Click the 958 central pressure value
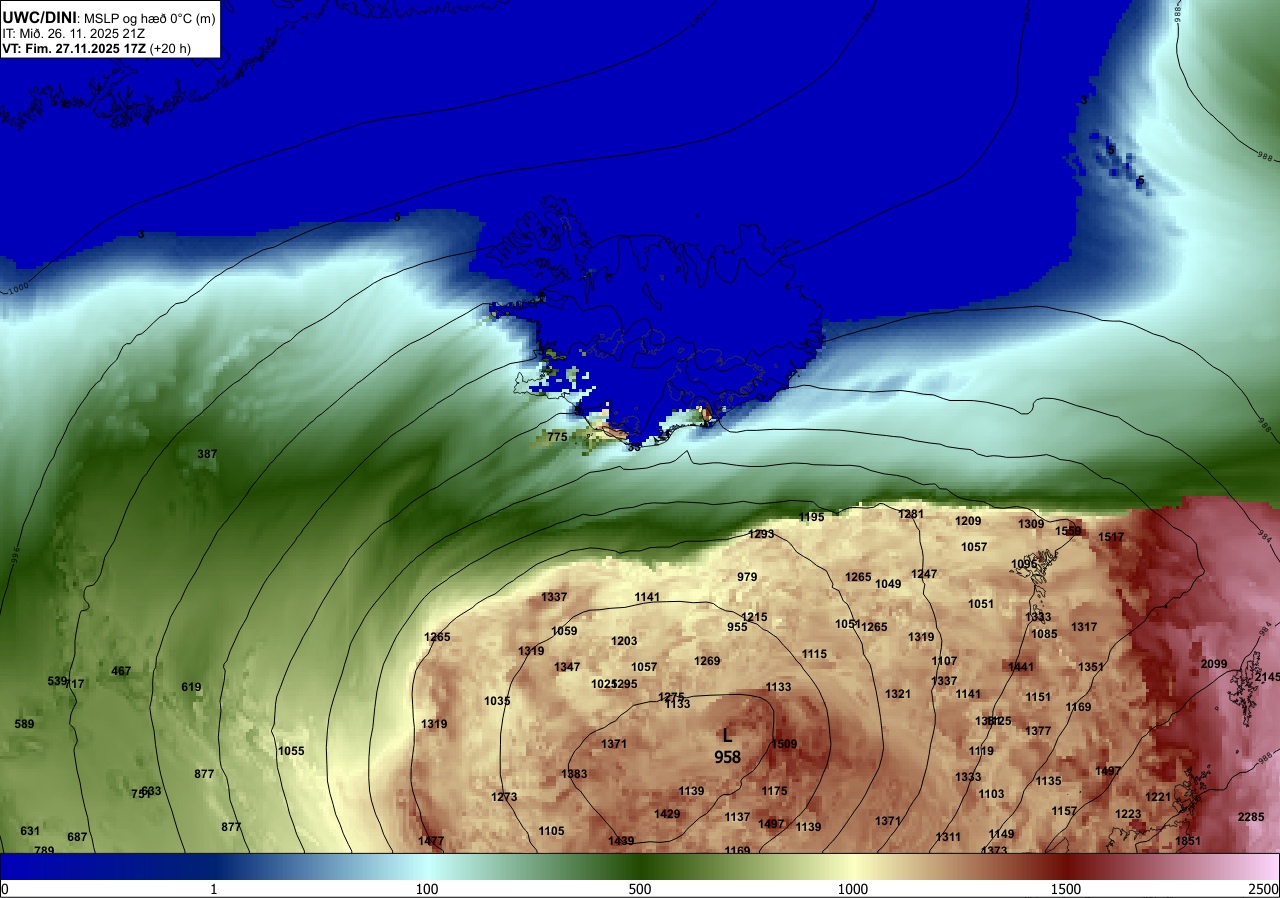Screen dimensions: 1280x898 click(727, 757)
